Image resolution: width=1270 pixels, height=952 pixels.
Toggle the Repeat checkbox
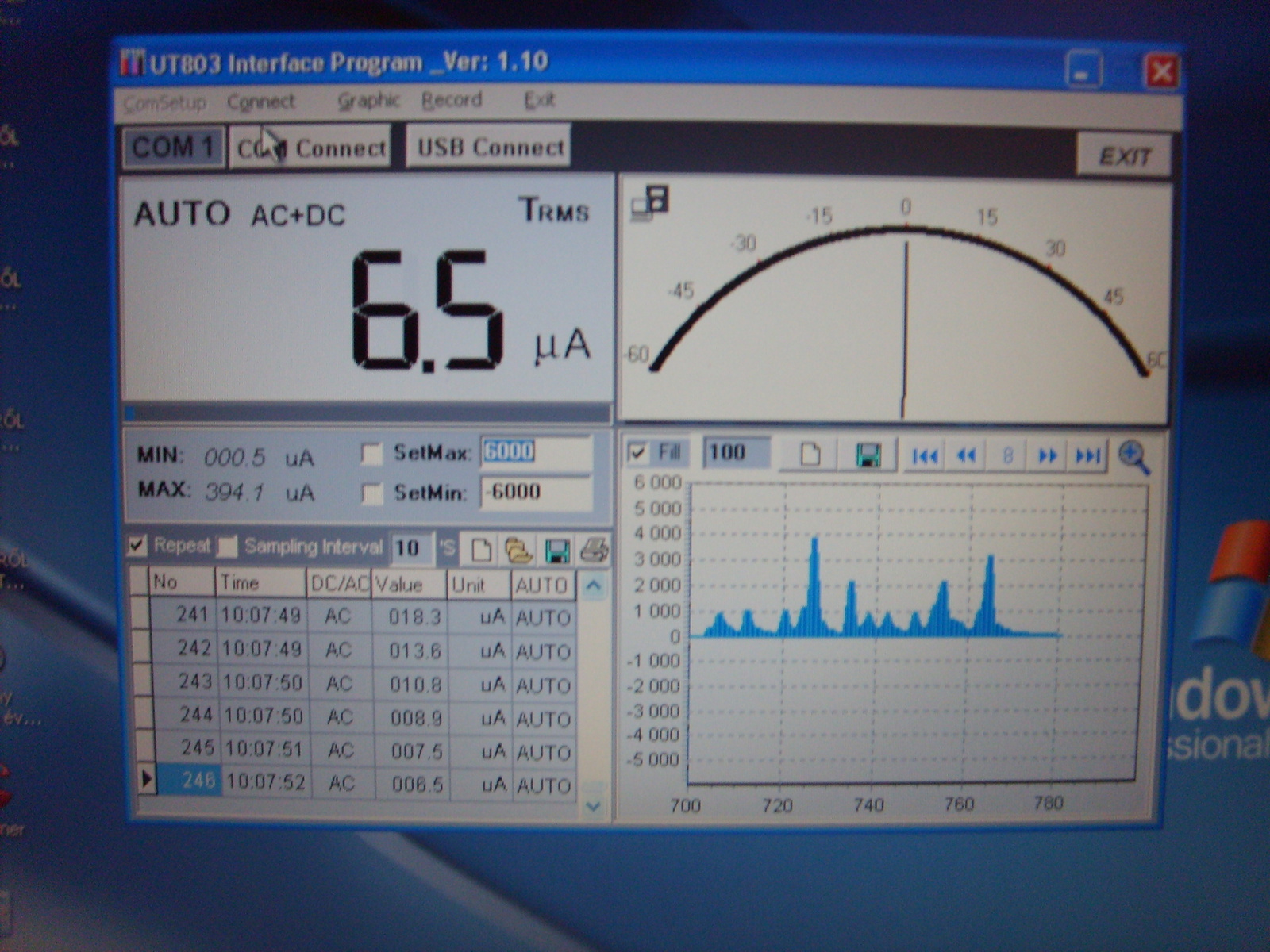tap(137, 545)
